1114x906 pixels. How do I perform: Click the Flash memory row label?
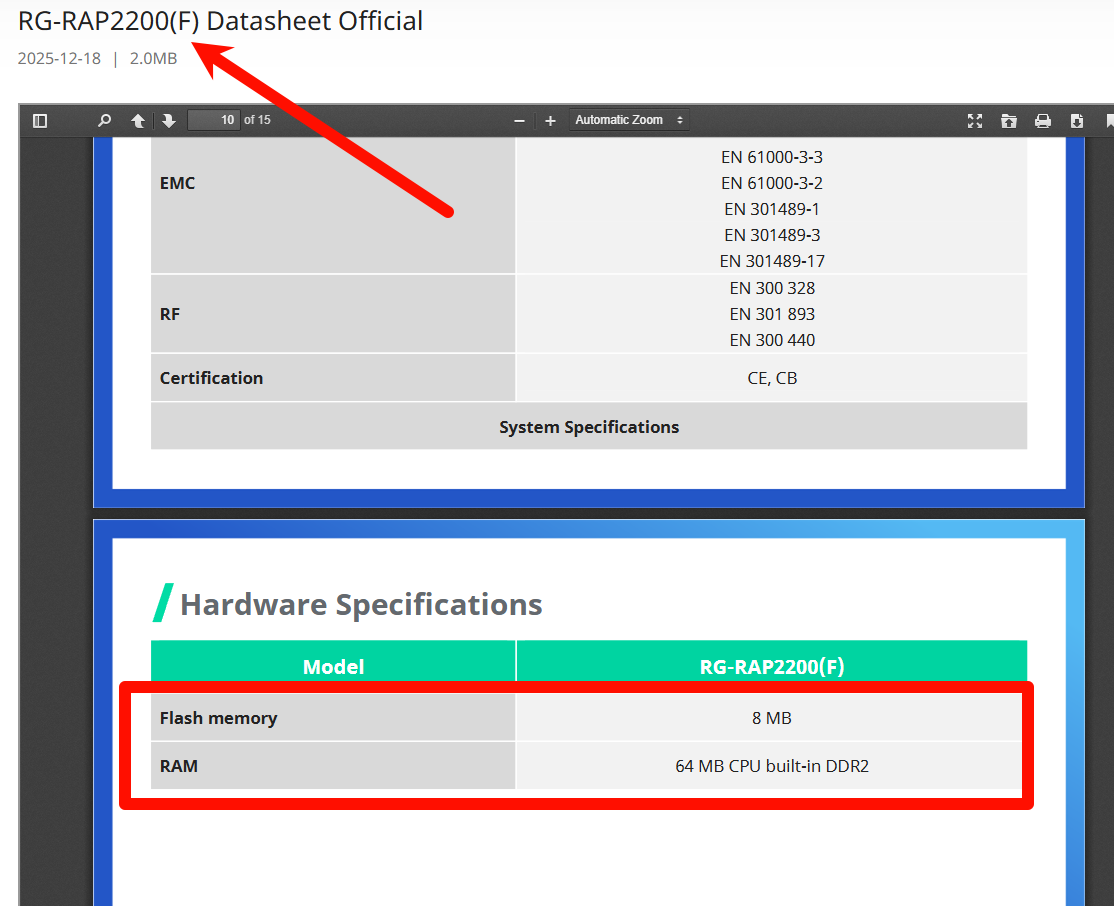[218, 718]
